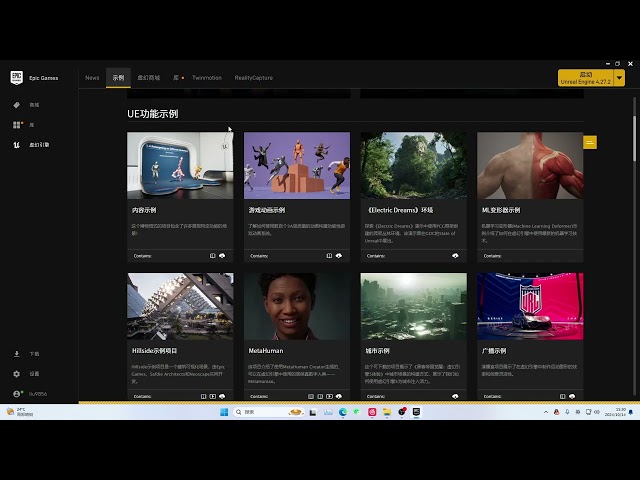Switch to the News tab

(x=92, y=78)
